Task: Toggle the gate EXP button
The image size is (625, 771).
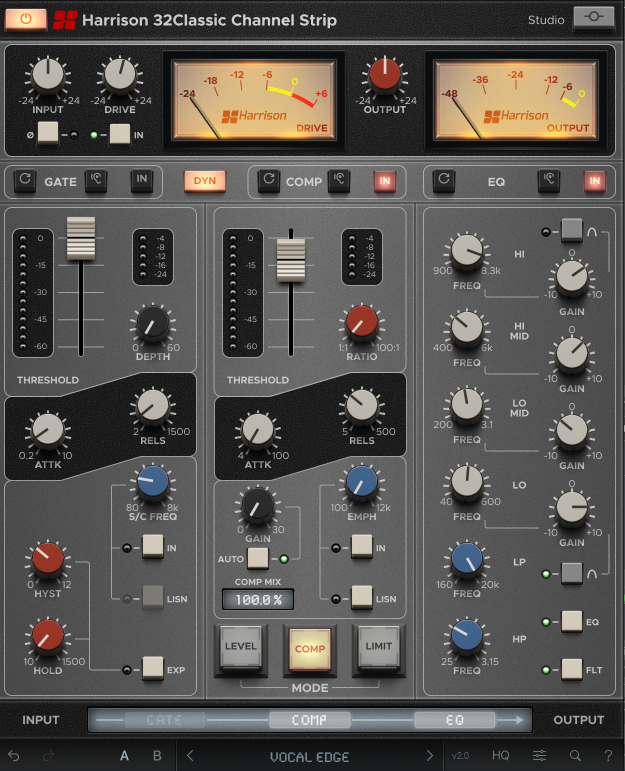Action: [152, 668]
